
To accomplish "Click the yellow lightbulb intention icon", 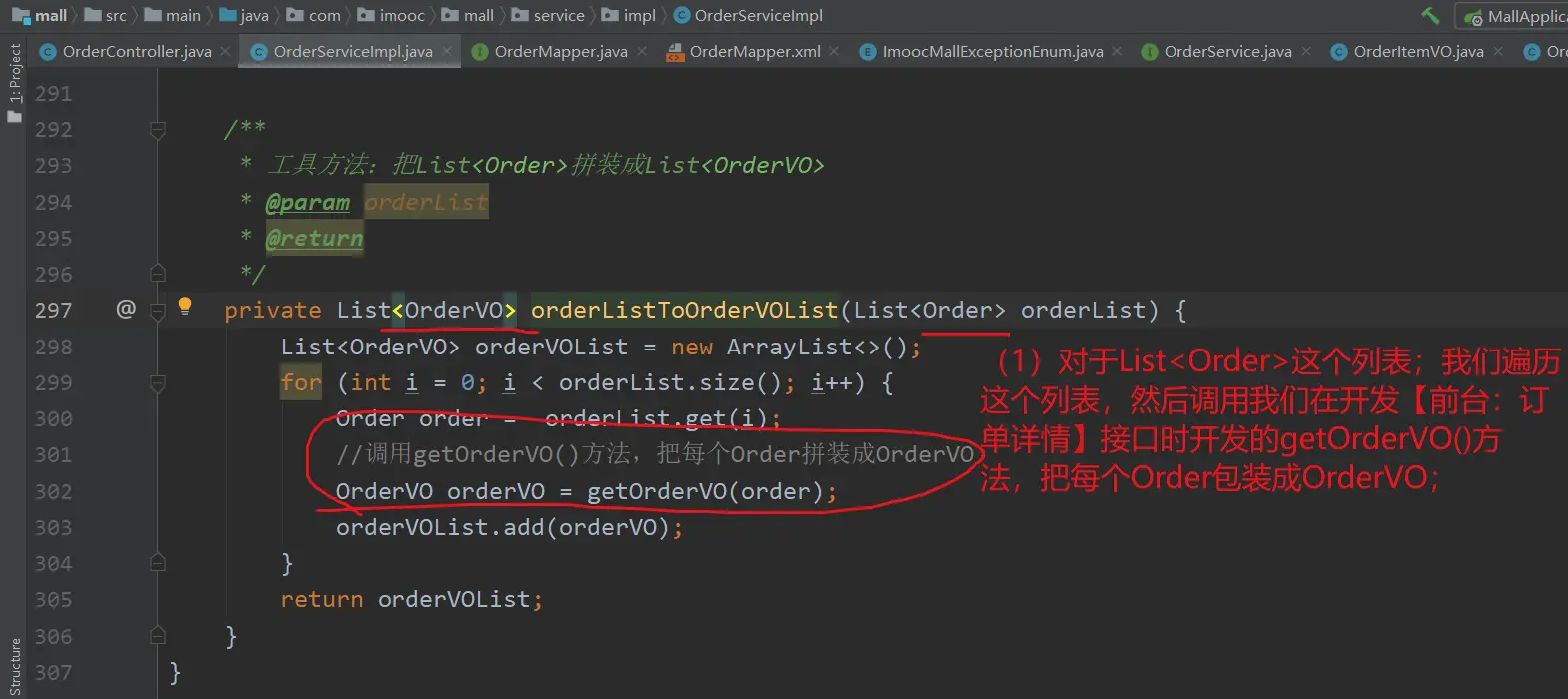I will (185, 306).
